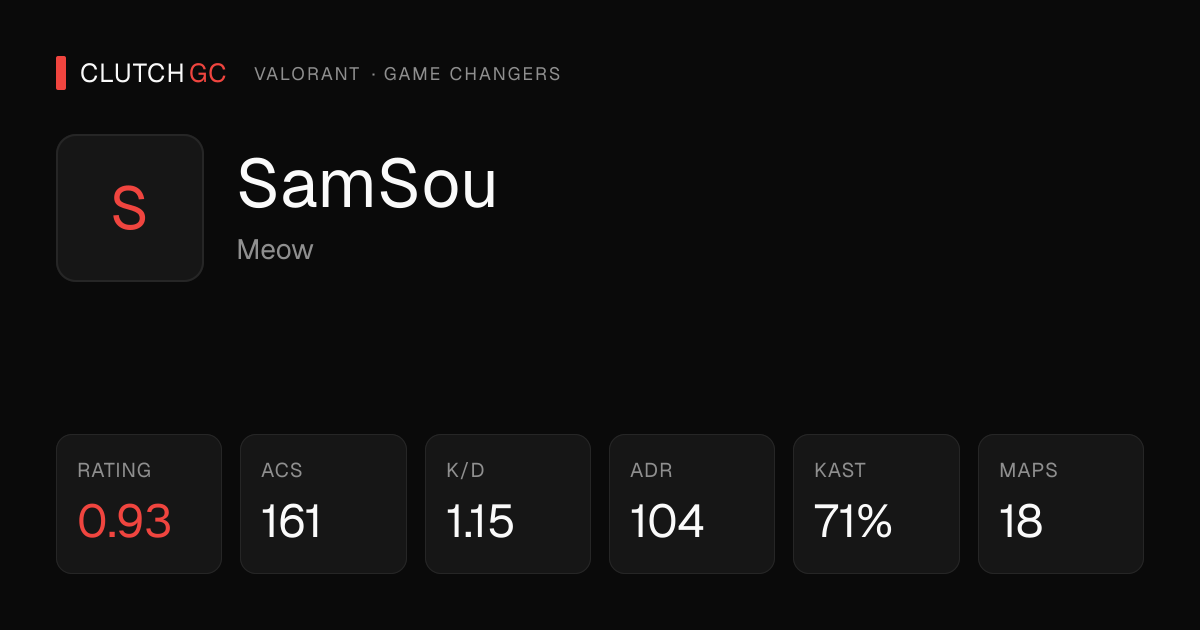The height and width of the screenshot is (630, 1200).
Task: Select the K/D stat card
Action: tap(508, 504)
